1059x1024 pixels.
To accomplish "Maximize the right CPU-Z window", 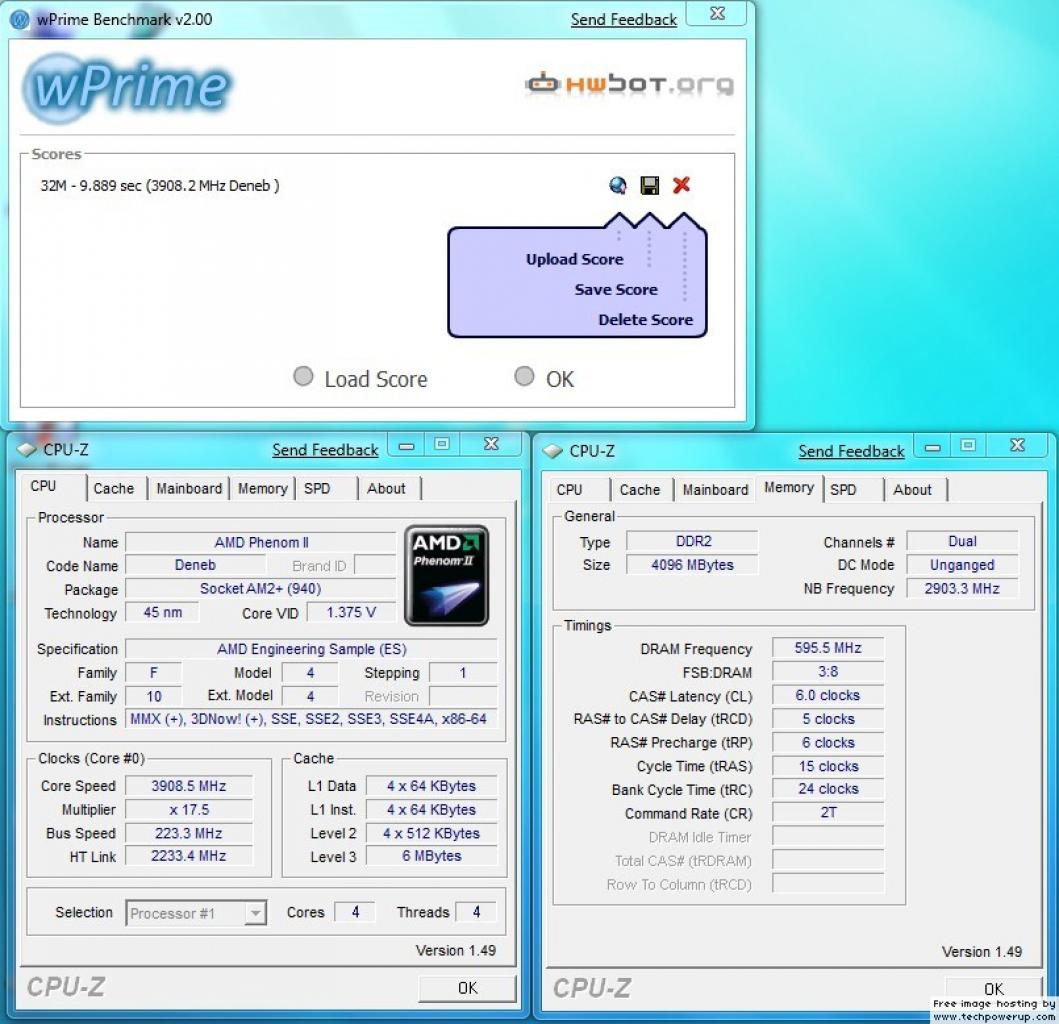I will 968,446.
